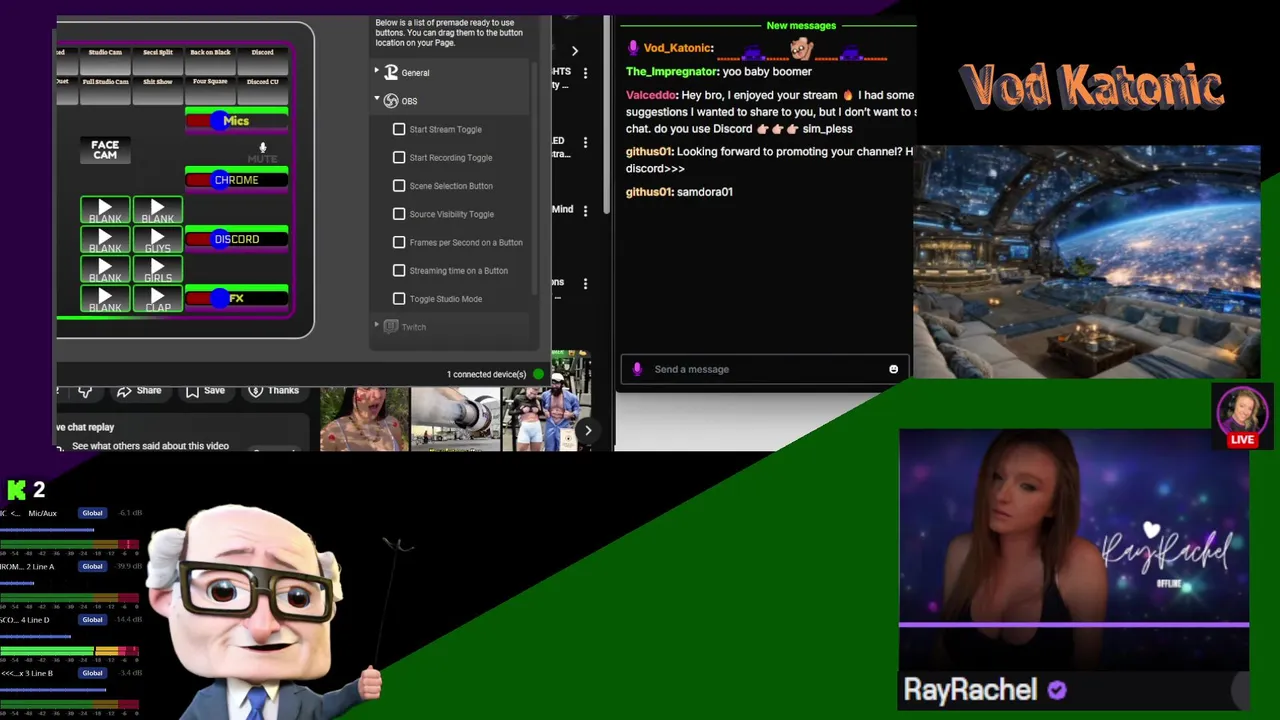This screenshot has height=720, width=1280.
Task: Click the Valceddo username in chat
Action: point(652,95)
